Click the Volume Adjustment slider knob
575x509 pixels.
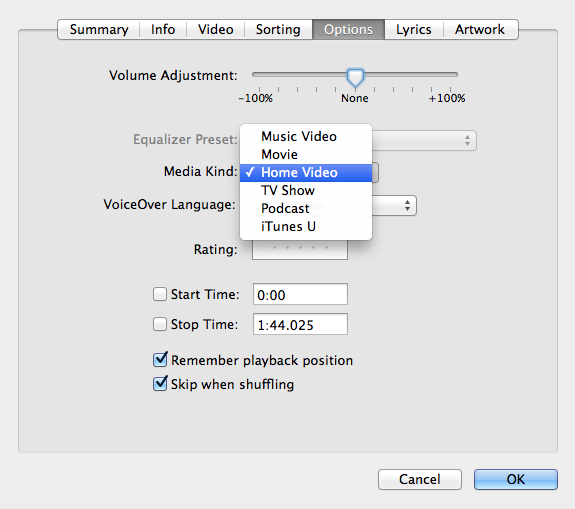tap(355, 78)
